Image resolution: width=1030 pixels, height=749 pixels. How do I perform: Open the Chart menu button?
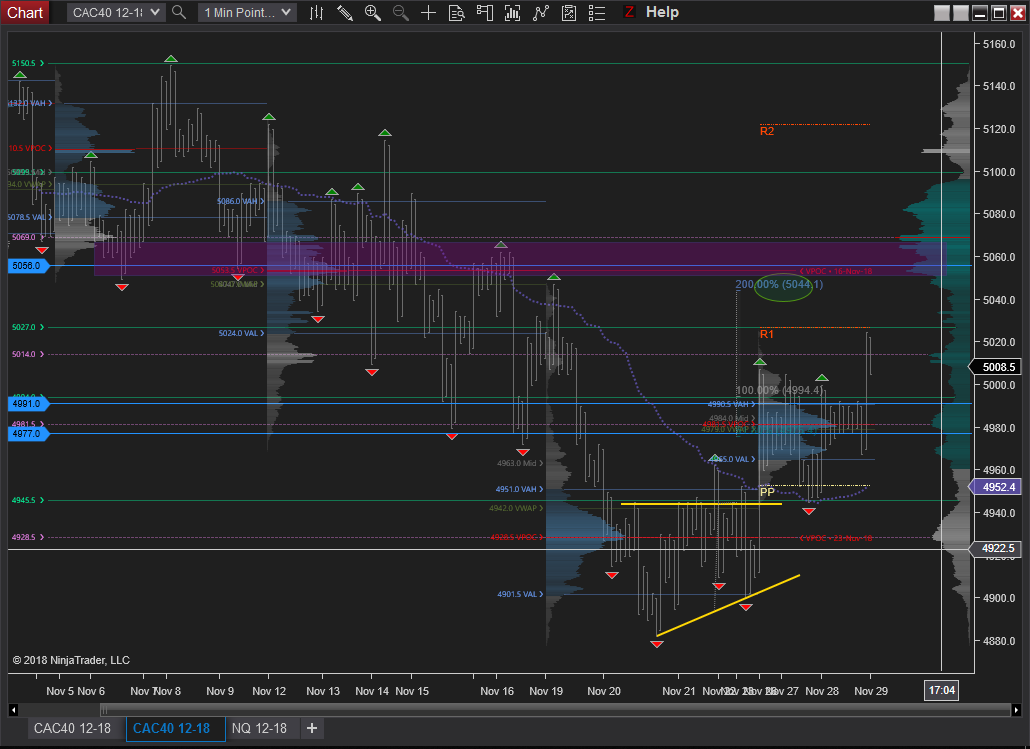click(25, 12)
